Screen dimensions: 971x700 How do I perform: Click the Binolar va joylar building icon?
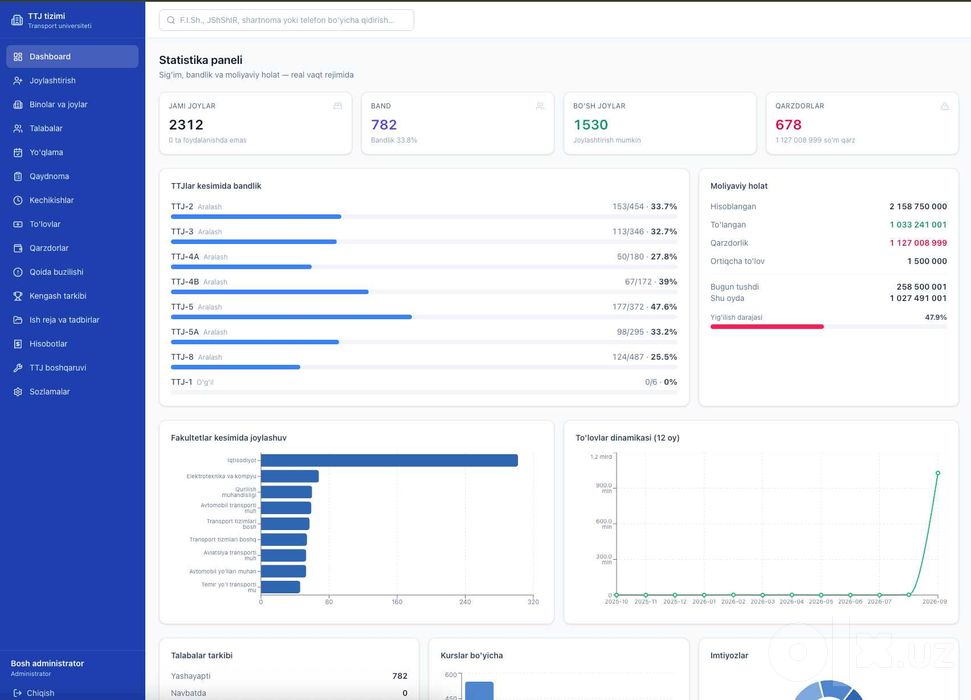(x=18, y=105)
